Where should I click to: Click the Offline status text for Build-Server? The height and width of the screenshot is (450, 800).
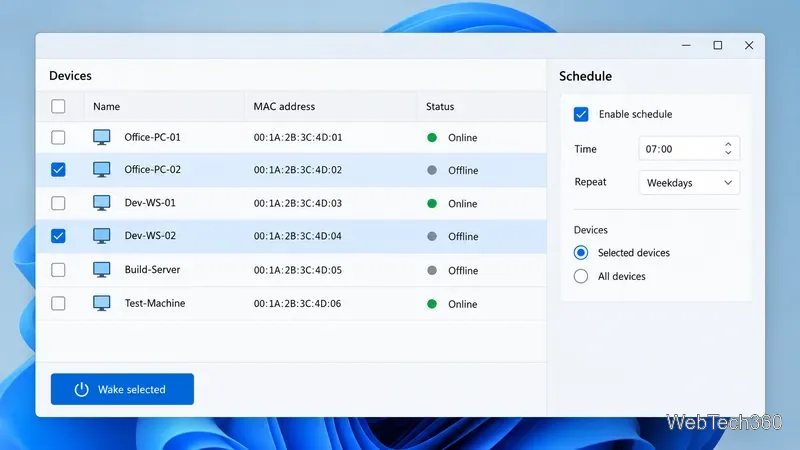pyautogui.click(x=463, y=270)
